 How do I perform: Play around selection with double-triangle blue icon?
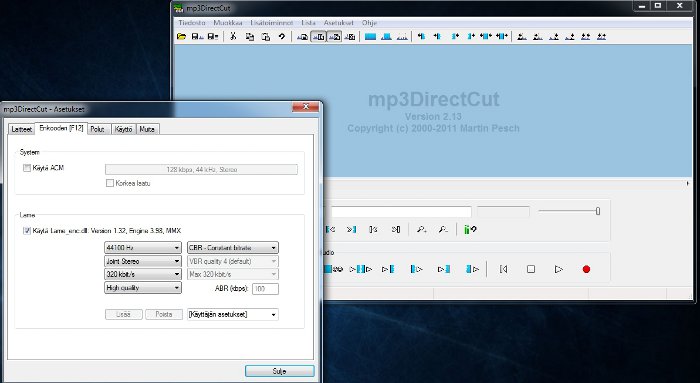(361, 269)
